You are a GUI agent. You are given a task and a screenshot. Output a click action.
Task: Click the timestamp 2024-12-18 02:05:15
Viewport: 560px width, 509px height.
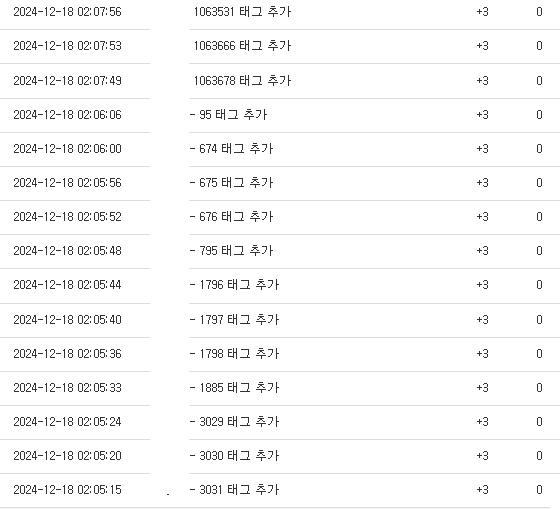pyautogui.click(x=68, y=489)
